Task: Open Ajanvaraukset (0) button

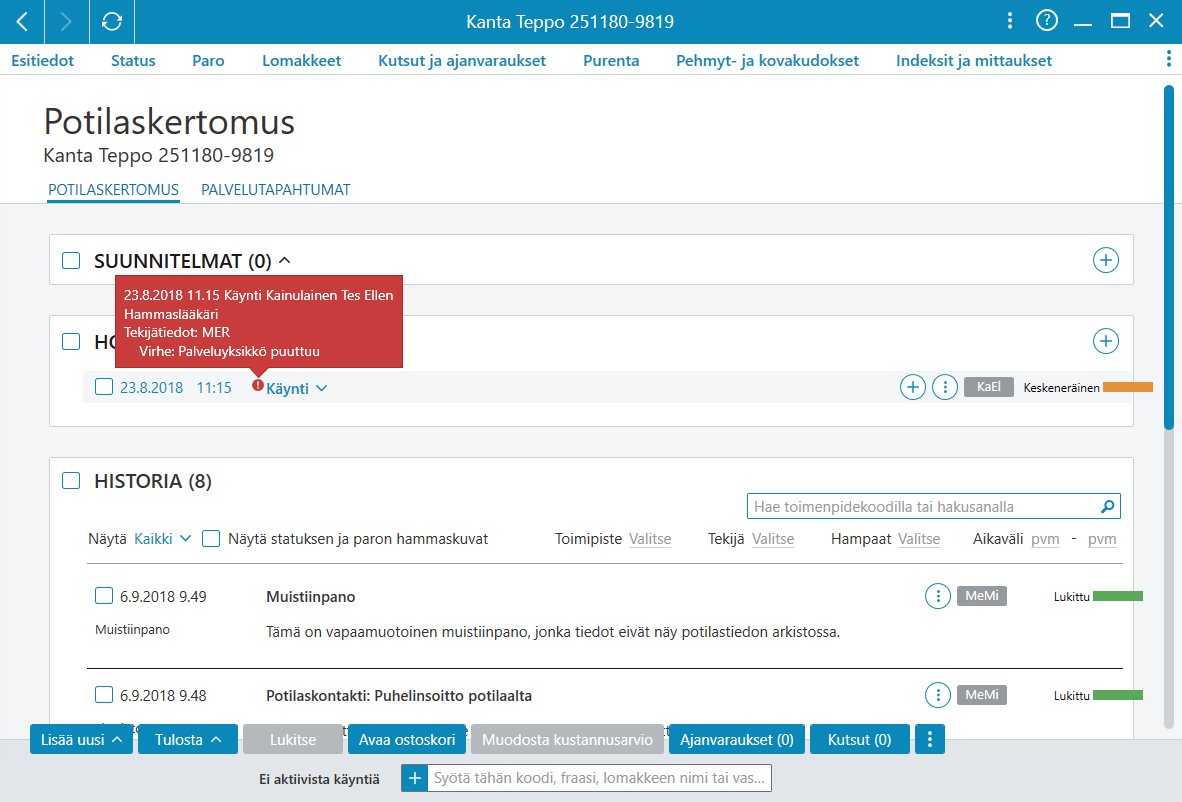Action: click(736, 739)
